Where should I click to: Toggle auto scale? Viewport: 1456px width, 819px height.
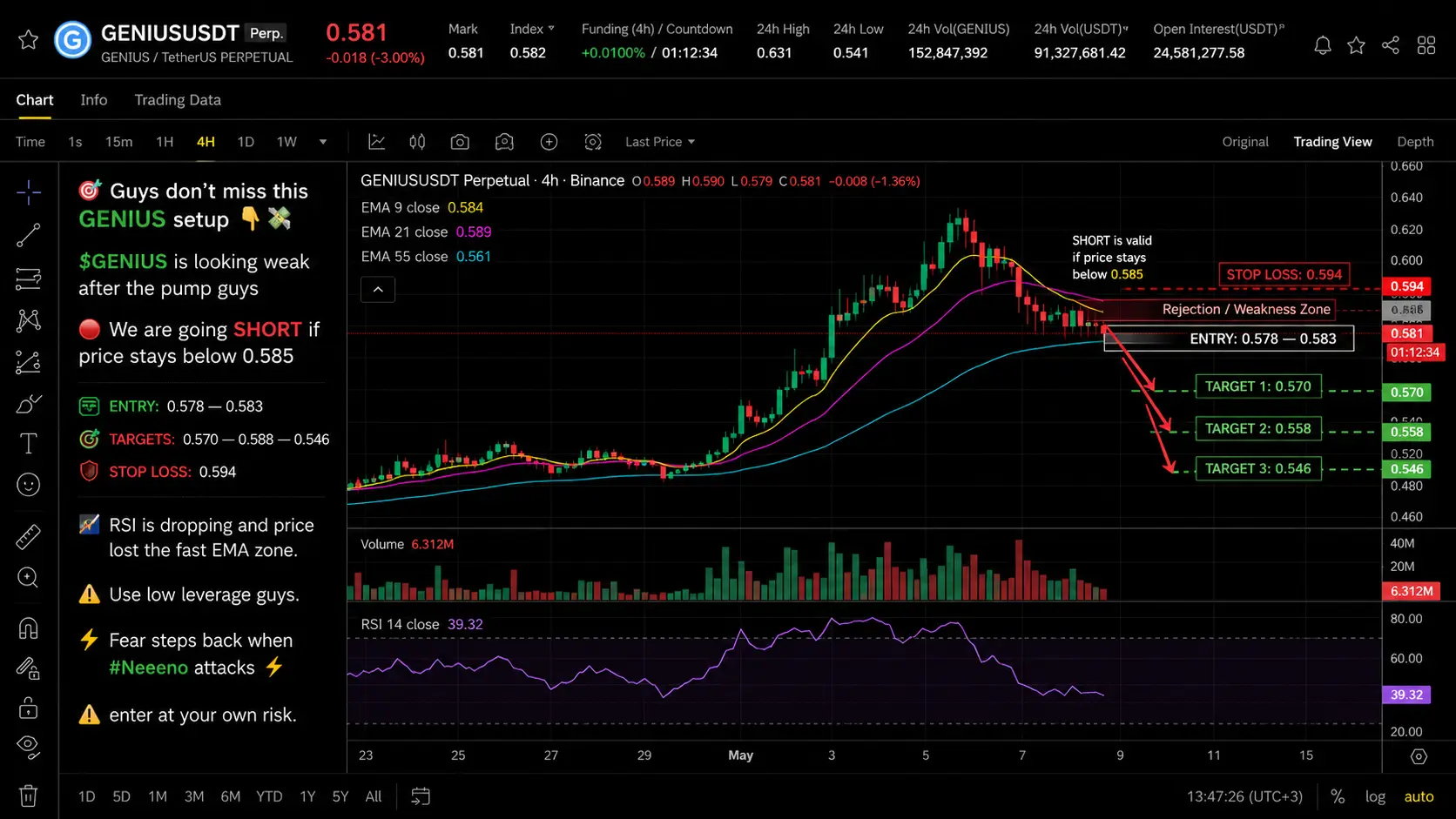[x=1419, y=796]
